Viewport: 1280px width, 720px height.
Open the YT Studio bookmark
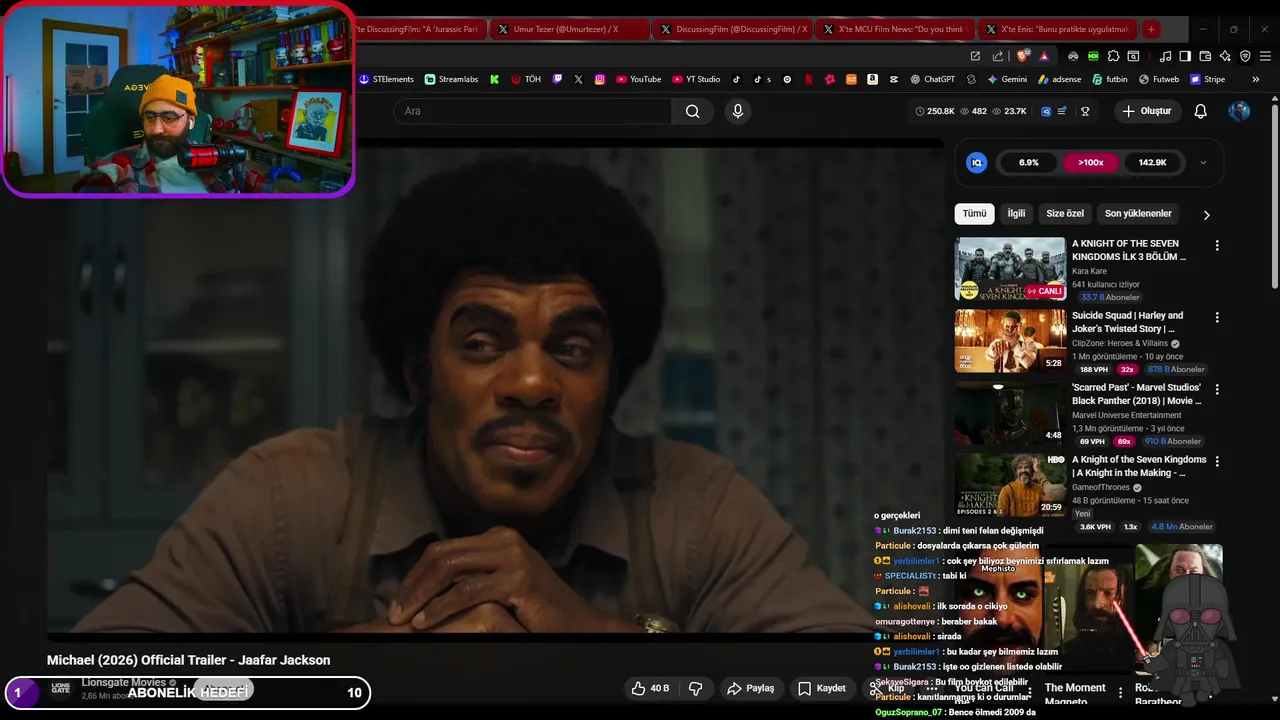click(x=696, y=79)
